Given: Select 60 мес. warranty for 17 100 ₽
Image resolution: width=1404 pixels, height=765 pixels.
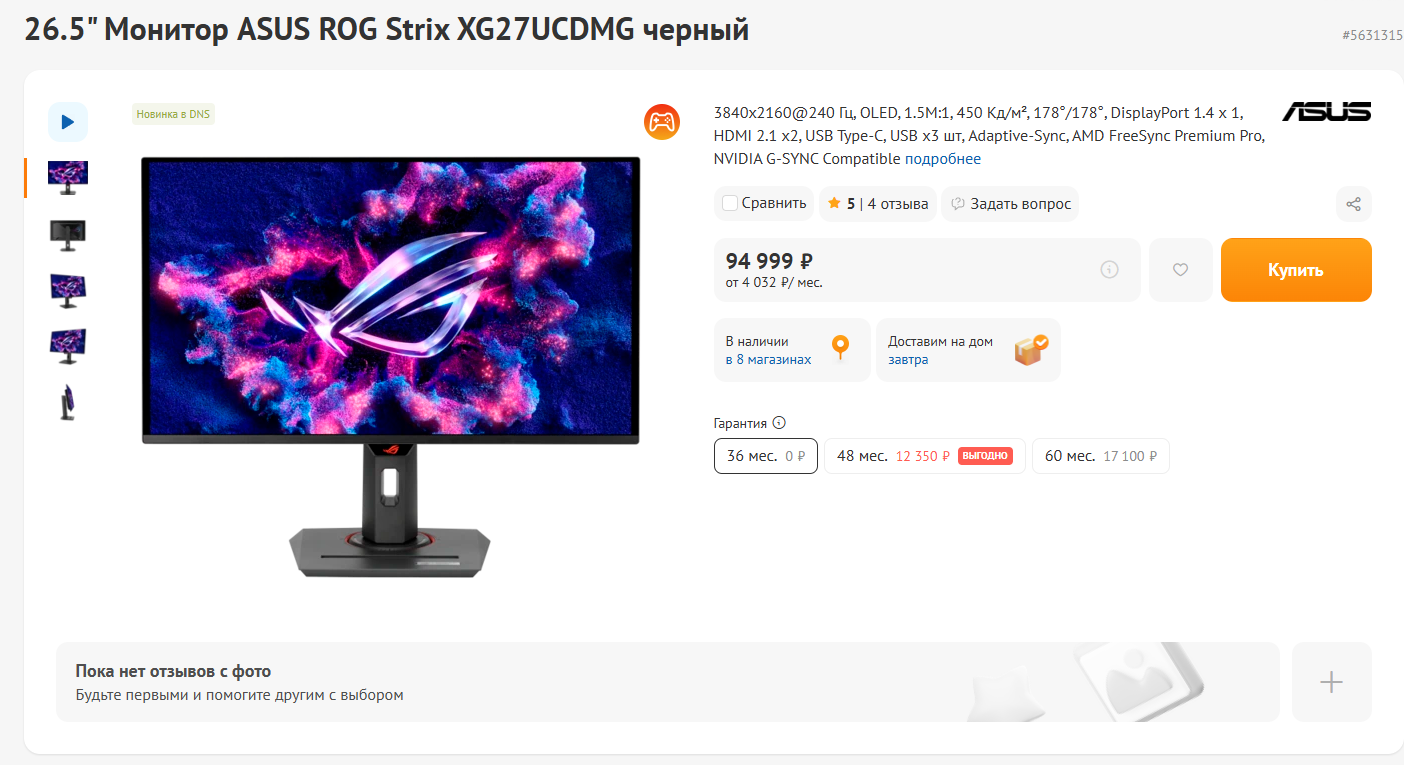Looking at the screenshot, I should coord(1101,456).
